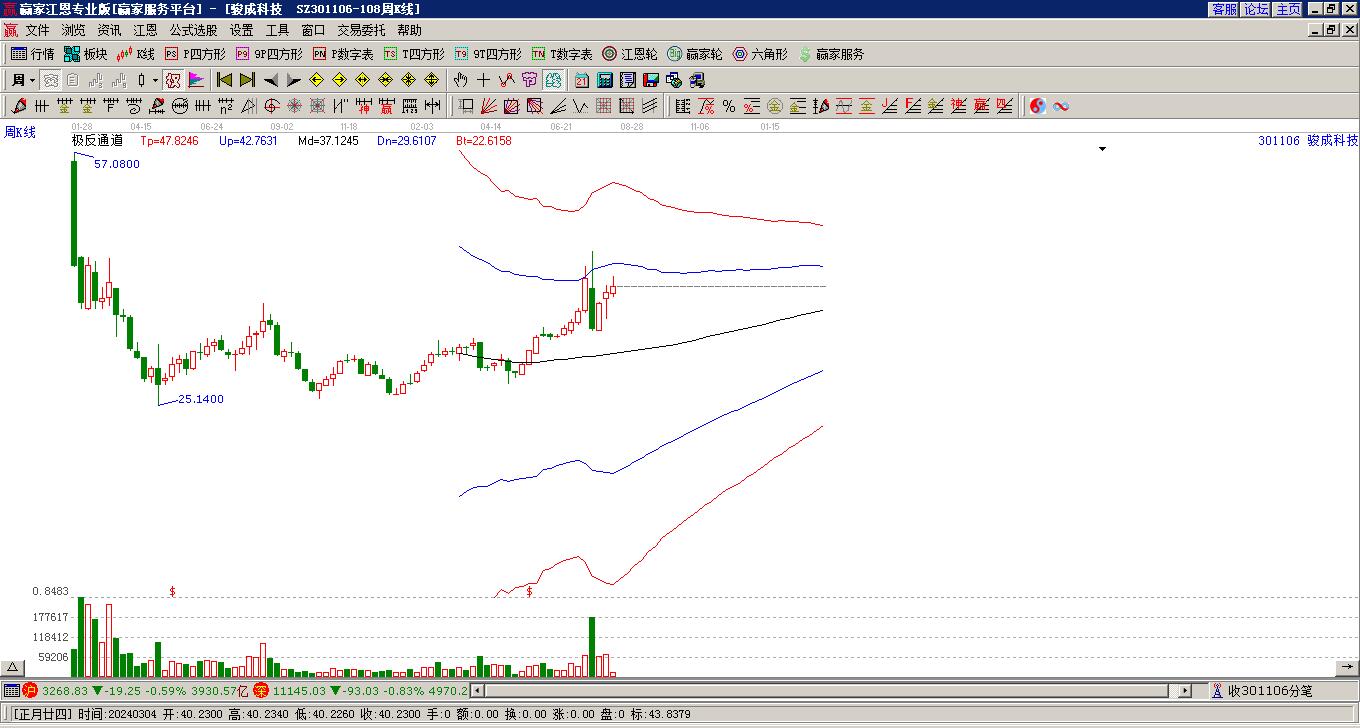The height and width of the screenshot is (728, 1360).
Task: Step chart back with left arrow
Action: [x=270, y=80]
